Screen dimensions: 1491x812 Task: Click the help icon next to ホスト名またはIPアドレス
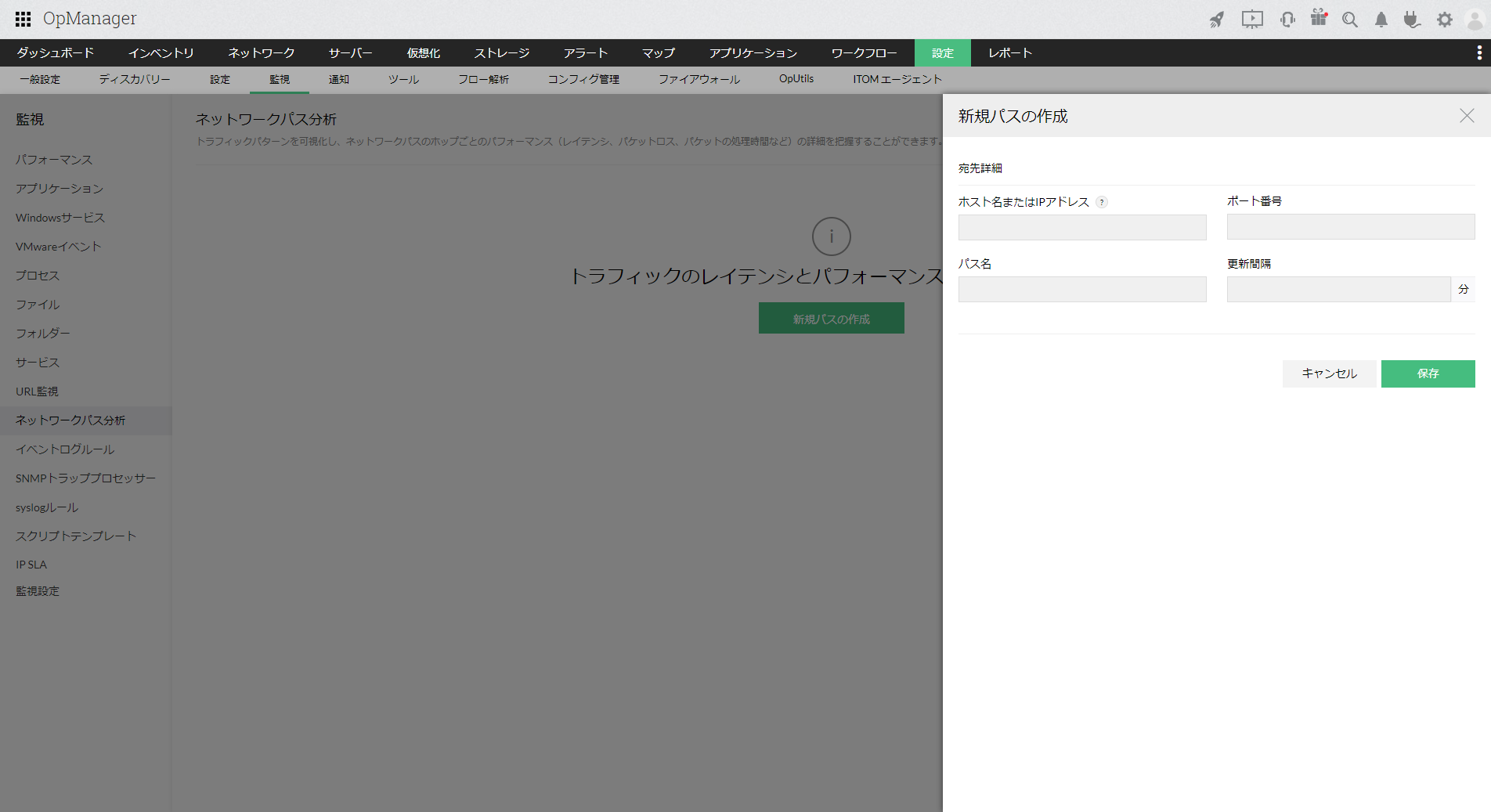(1103, 201)
